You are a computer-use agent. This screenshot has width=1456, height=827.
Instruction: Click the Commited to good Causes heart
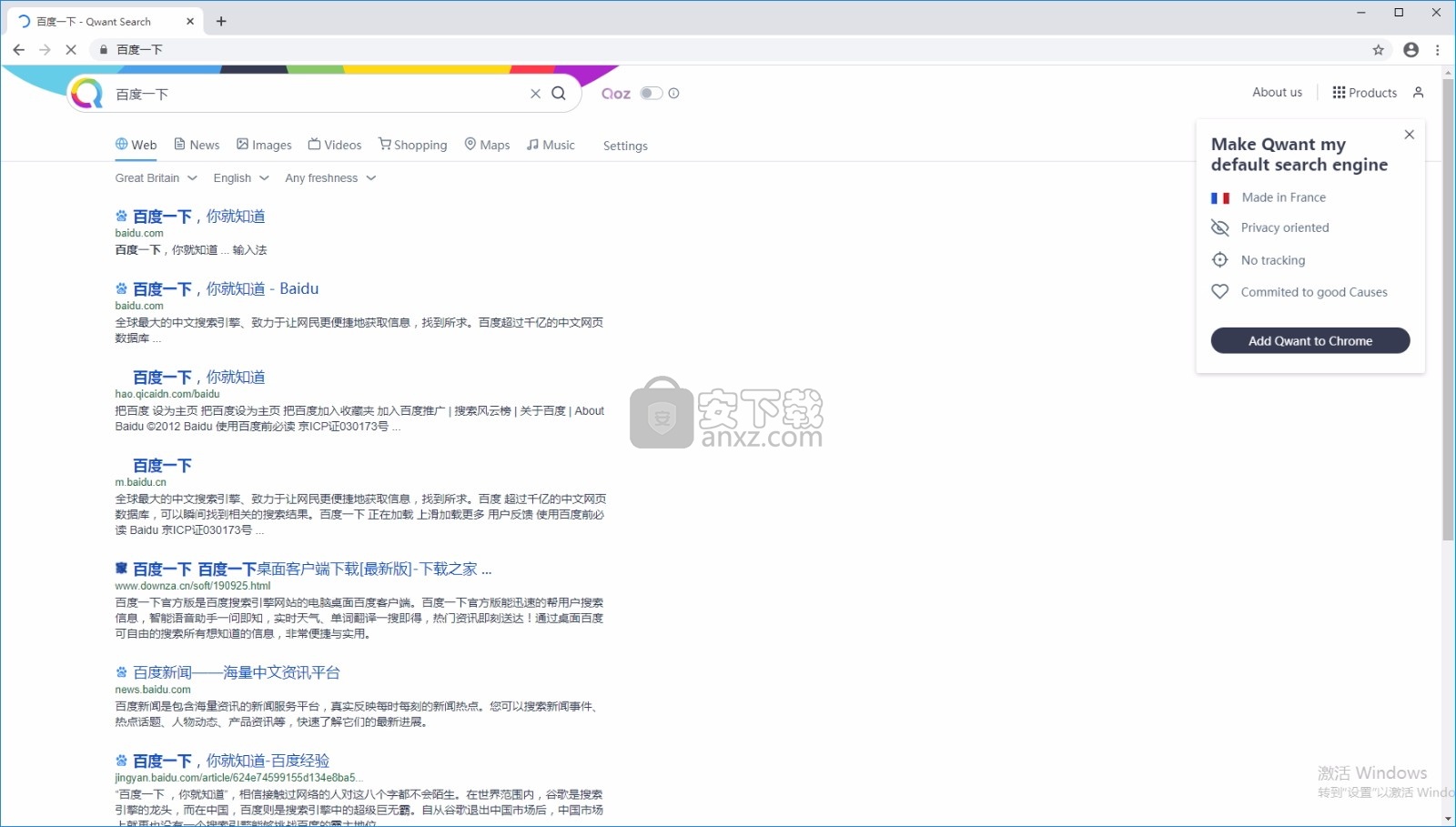pyautogui.click(x=1220, y=292)
